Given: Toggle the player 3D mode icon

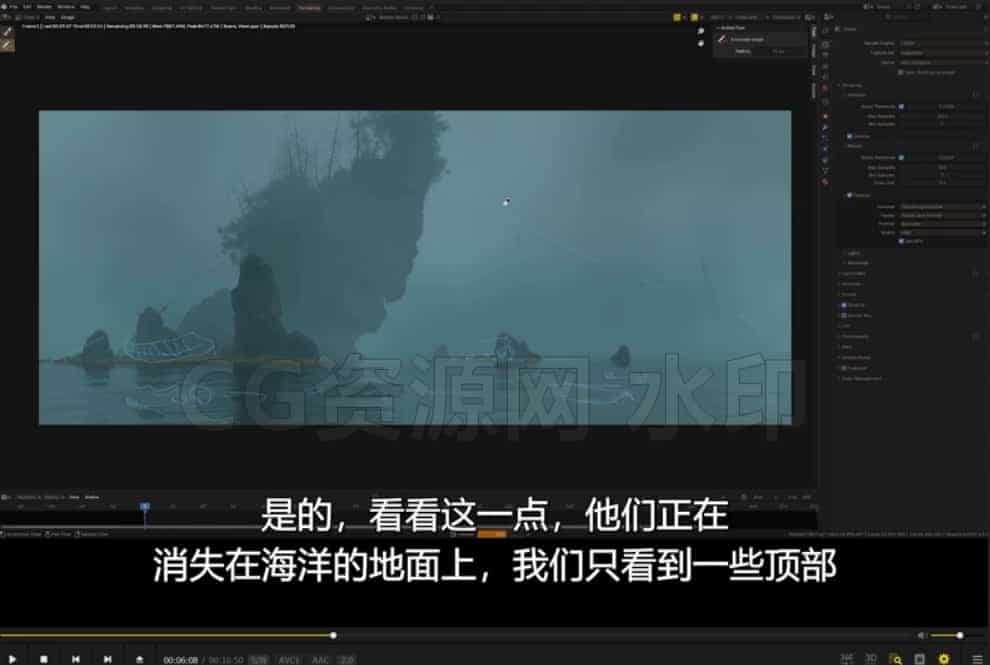Looking at the screenshot, I should (x=871, y=658).
